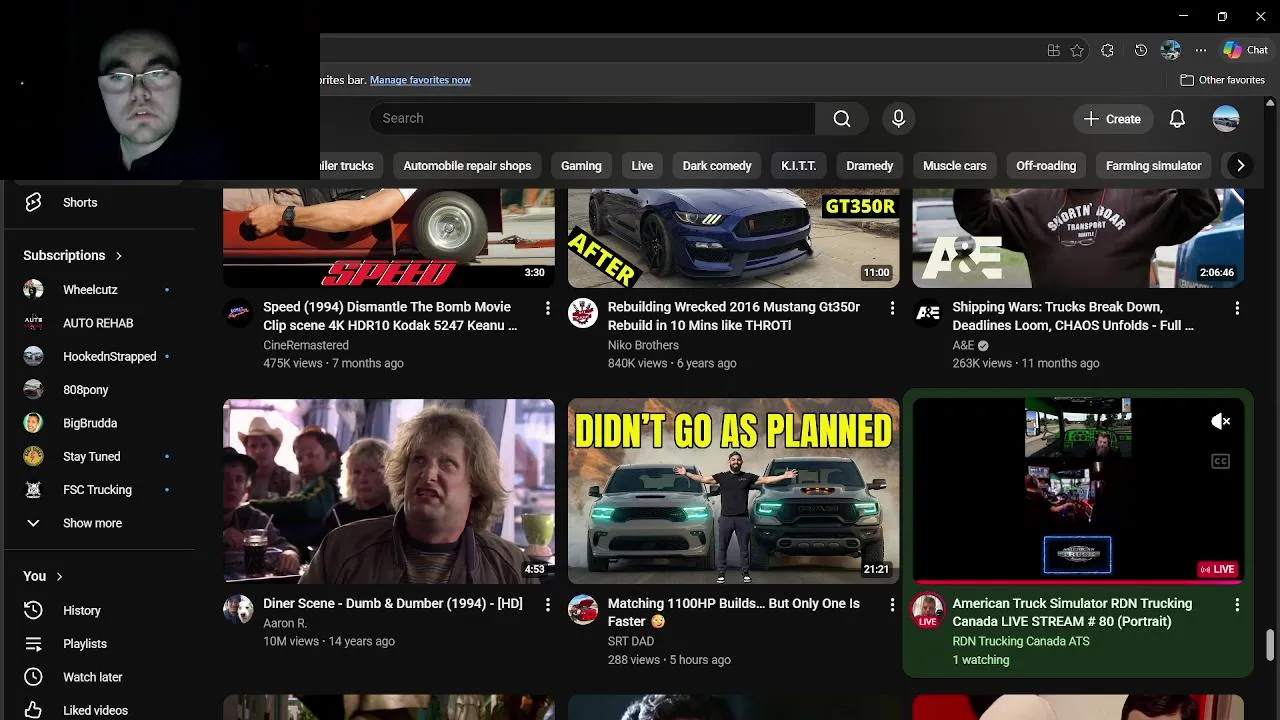Open the Copilot Chat button

(1246, 50)
